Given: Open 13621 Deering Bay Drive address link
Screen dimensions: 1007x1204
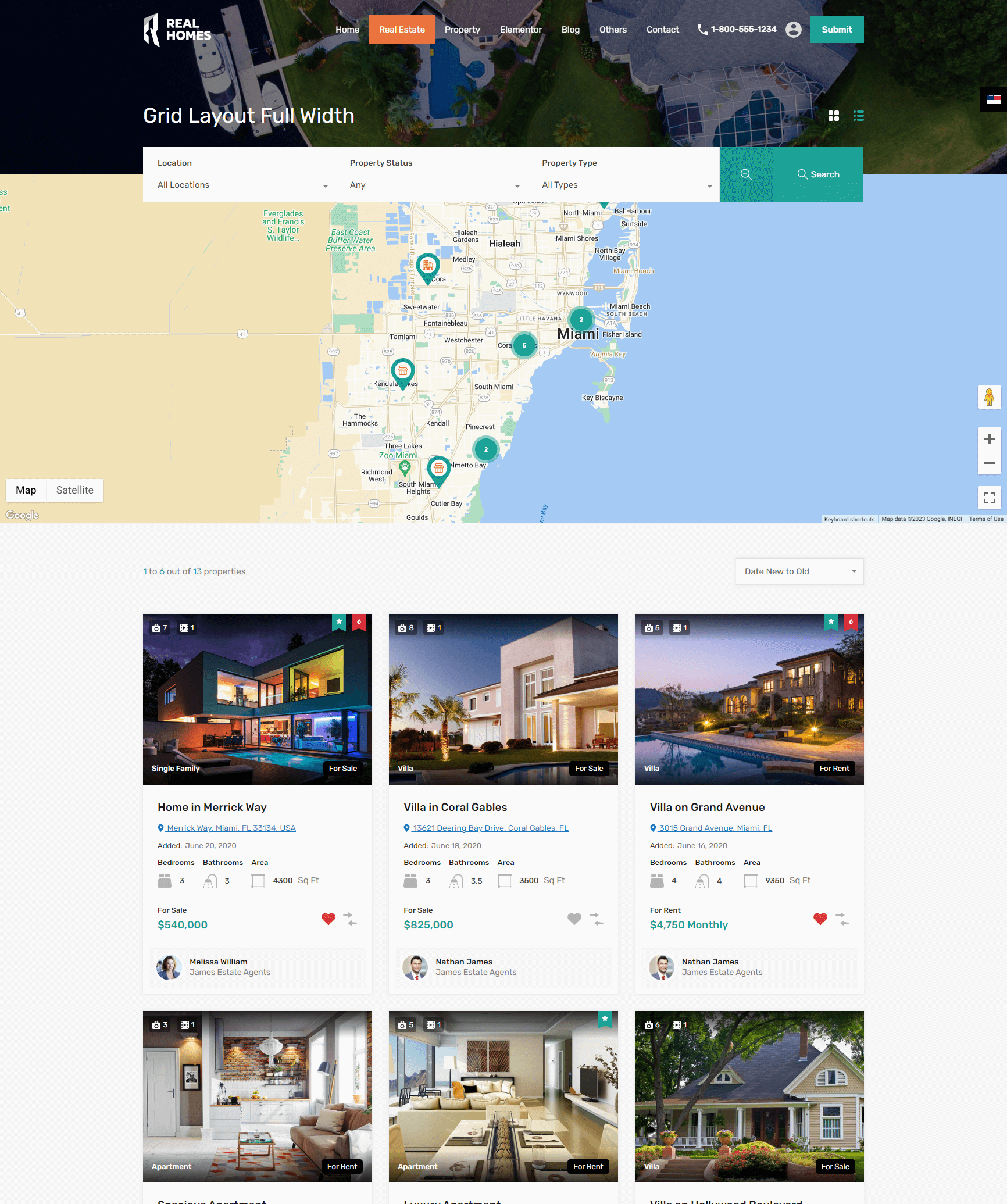Looking at the screenshot, I should [486, 828].
